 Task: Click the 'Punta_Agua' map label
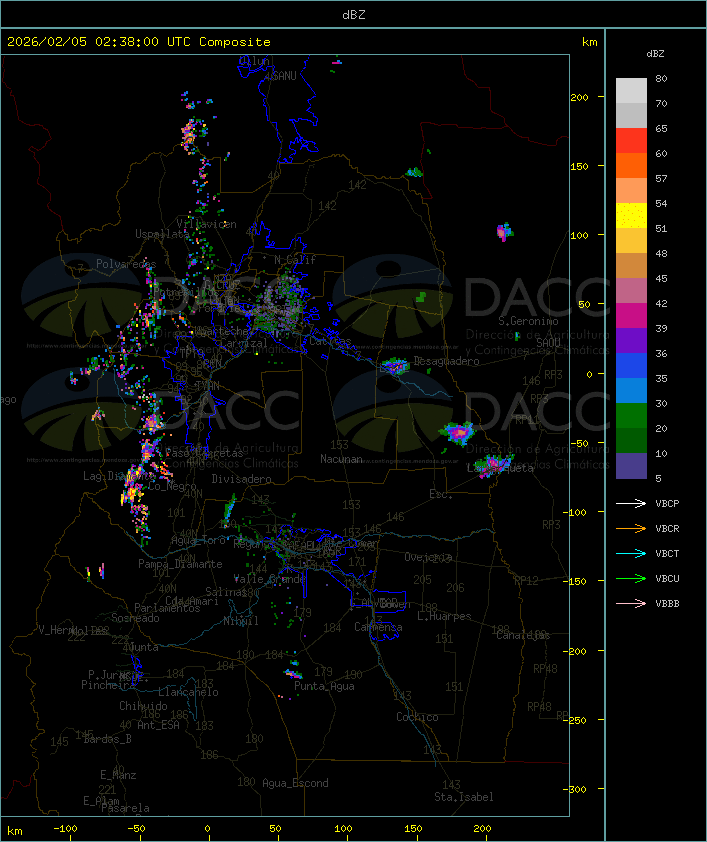(324, 686)
